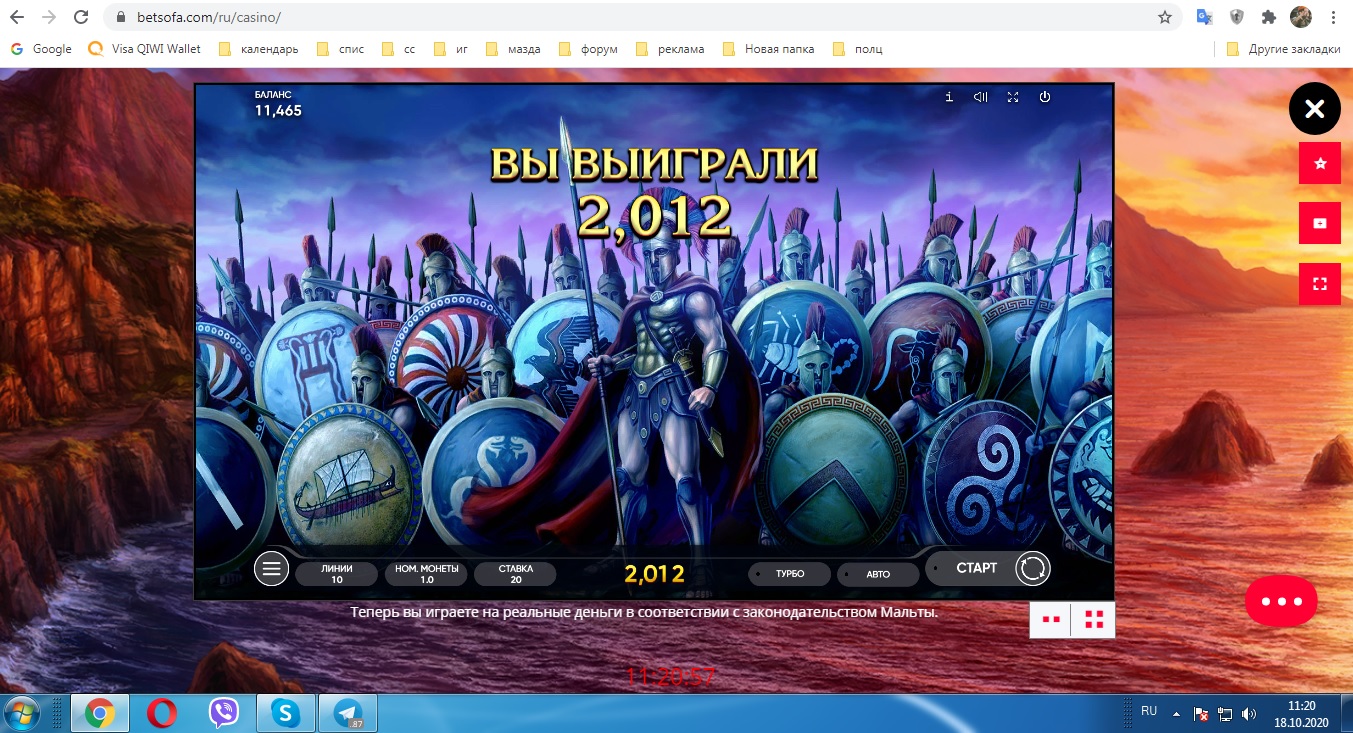
Task: Open the календарь bookmark folder
Action: [x=258, y=49]
